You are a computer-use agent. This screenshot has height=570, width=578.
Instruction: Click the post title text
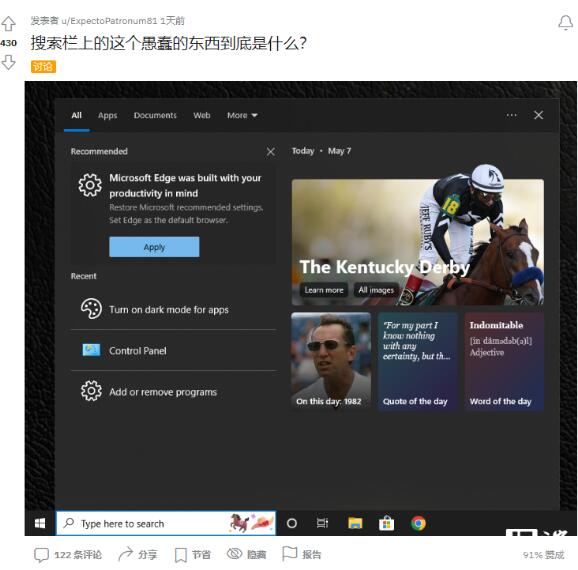coord(168,43)
